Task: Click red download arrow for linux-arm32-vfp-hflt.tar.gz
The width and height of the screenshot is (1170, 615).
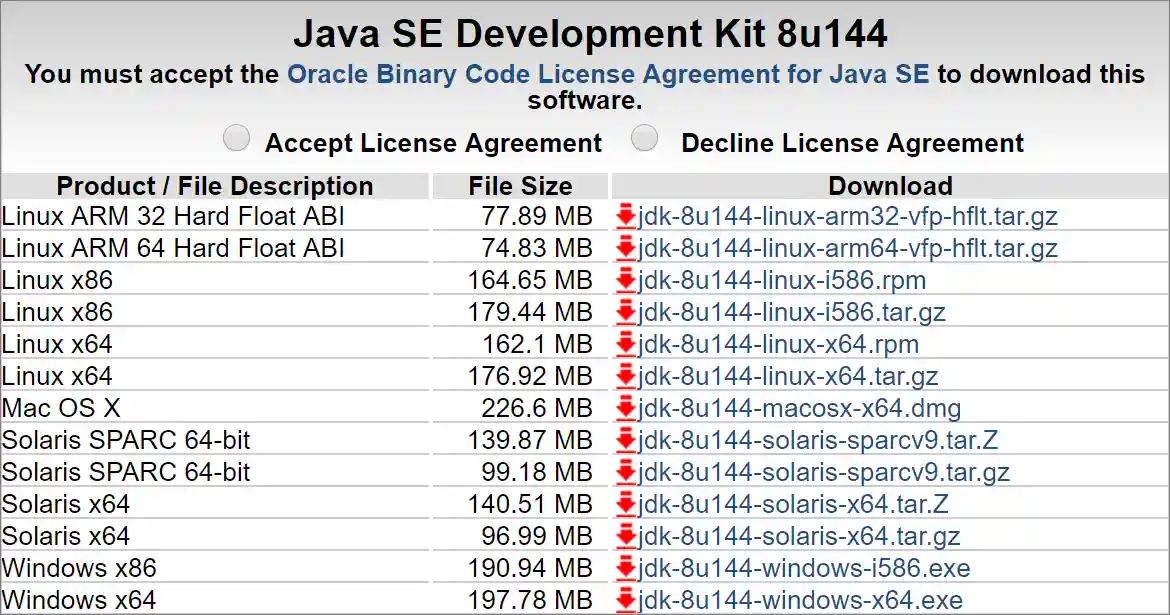Action: [626, 216]
